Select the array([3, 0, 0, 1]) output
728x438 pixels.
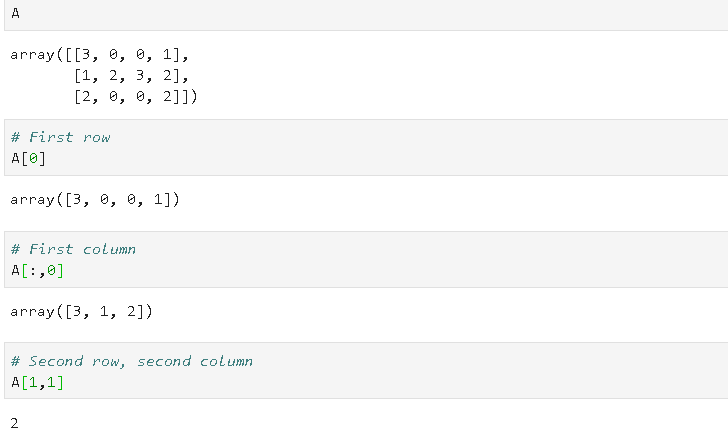pos(95,200)
